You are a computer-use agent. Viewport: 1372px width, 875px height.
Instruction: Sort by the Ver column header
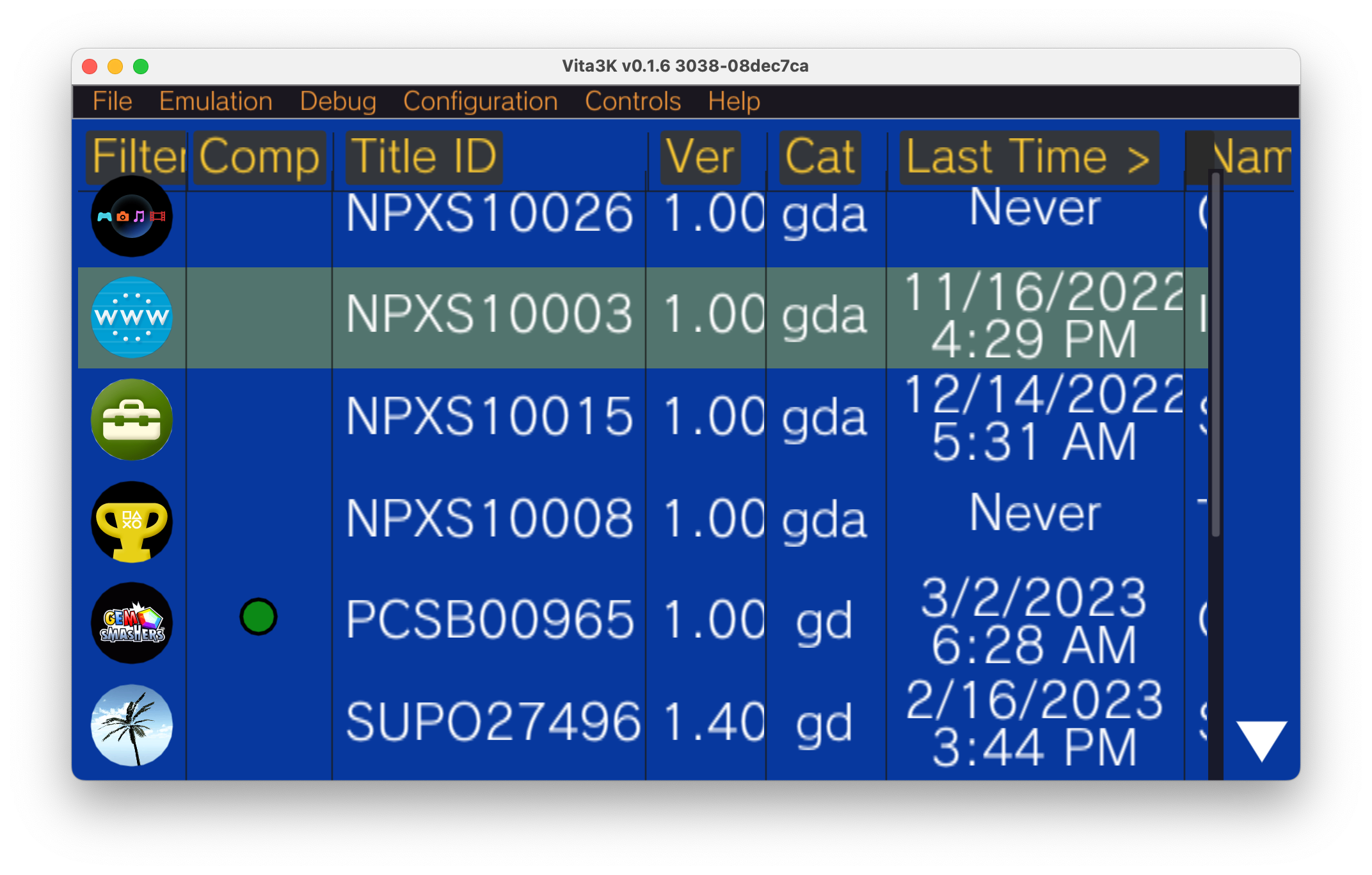[x=700, y=157]
